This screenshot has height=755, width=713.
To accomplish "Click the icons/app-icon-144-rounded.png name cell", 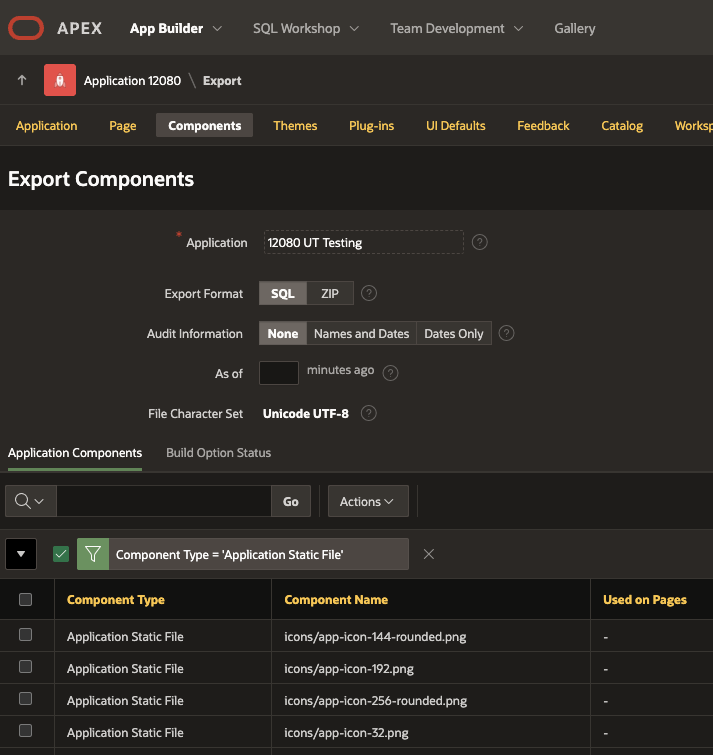I will click(375, 637).
